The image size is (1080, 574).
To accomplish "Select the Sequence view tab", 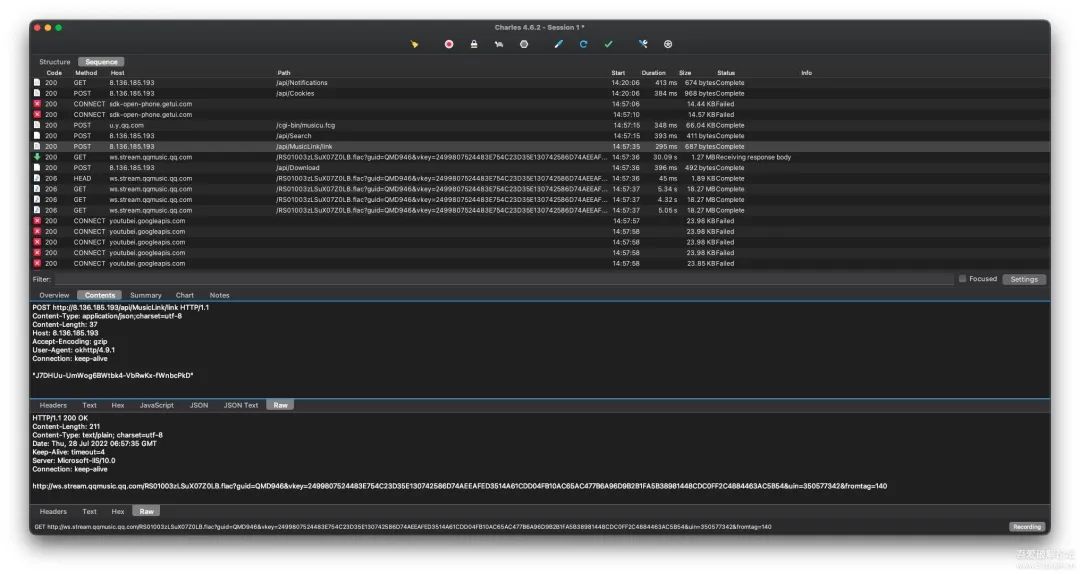I will [101, 62].
